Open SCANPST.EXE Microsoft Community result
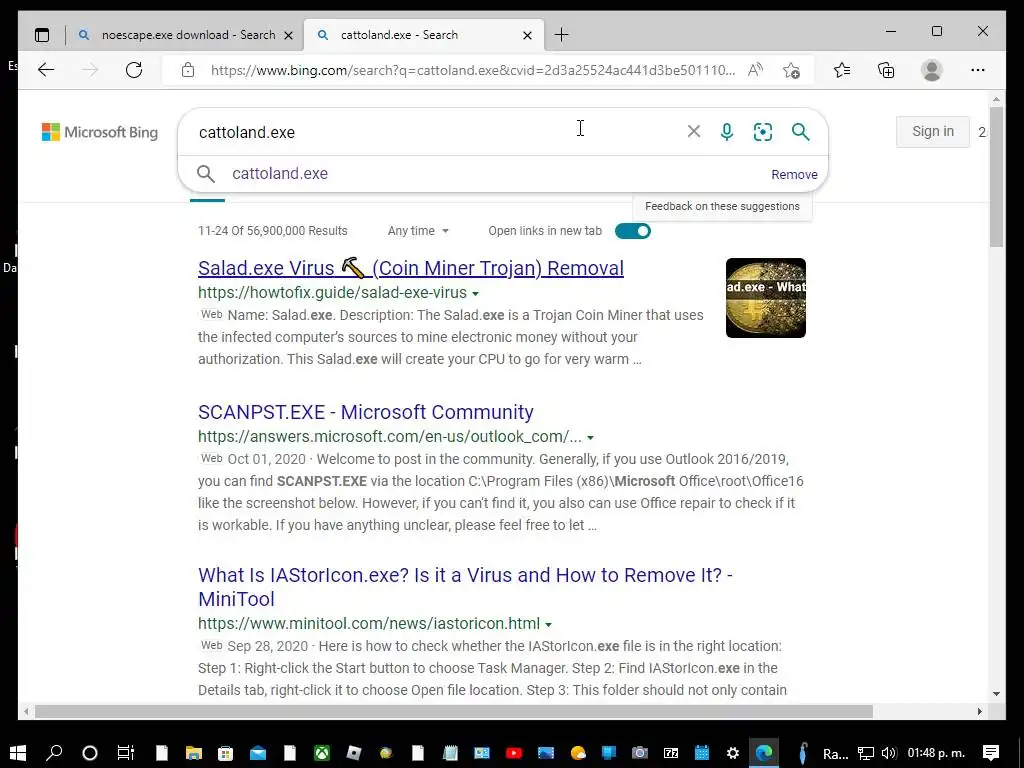 pos(366,412)
